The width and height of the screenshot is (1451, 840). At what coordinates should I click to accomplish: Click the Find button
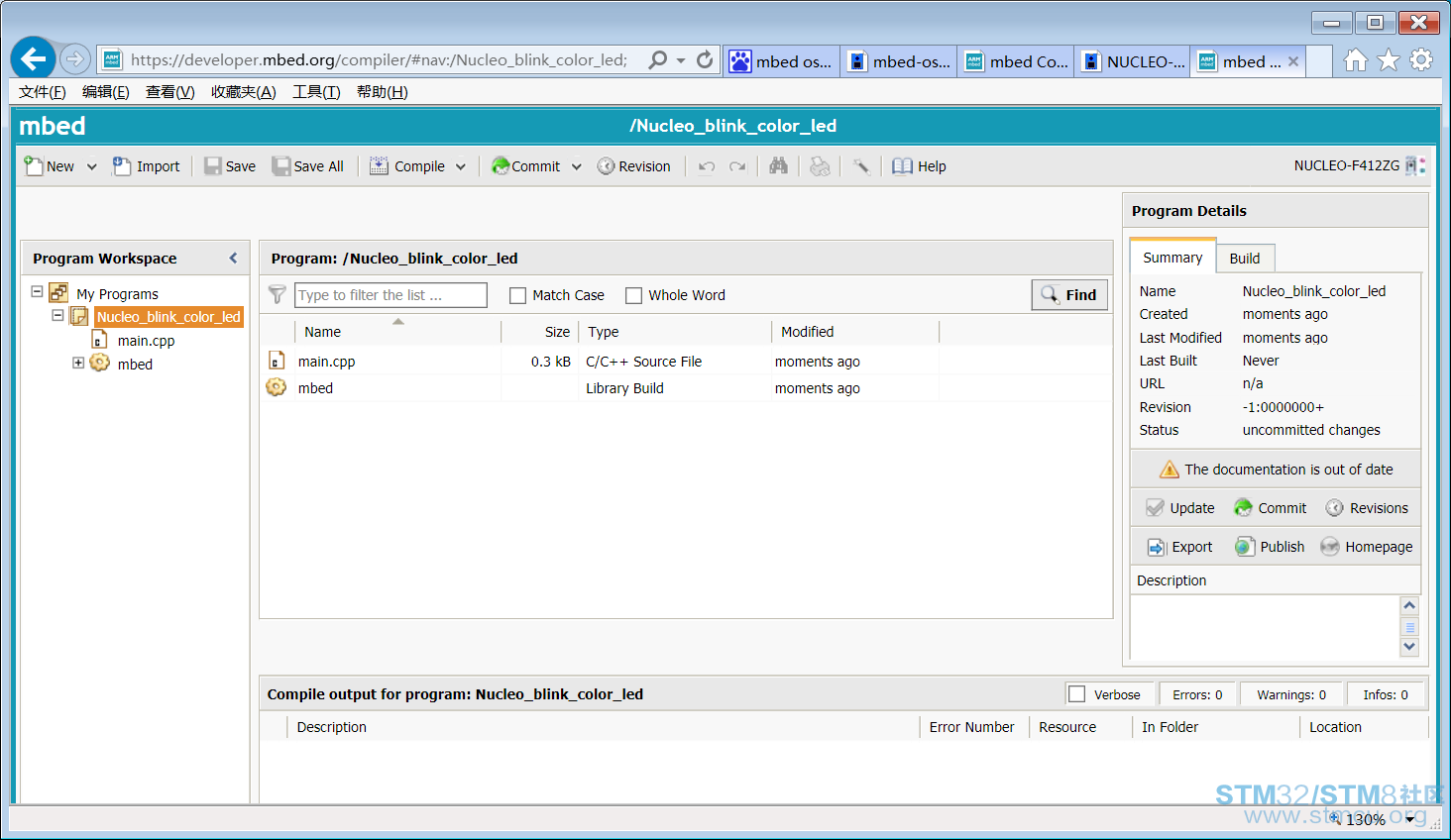(x=1069, y=295)
